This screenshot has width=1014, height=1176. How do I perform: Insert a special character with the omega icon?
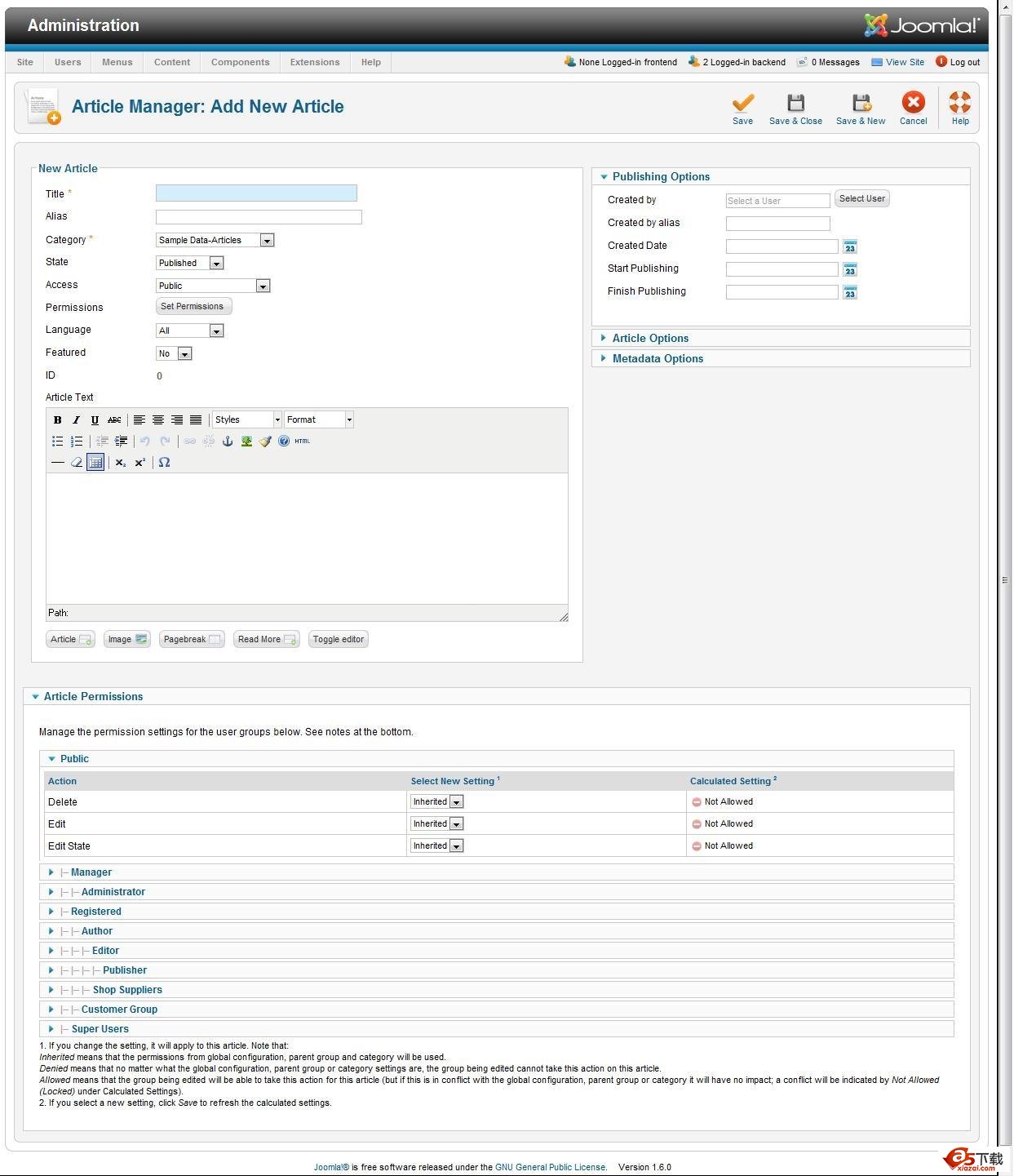click(165, 463)
